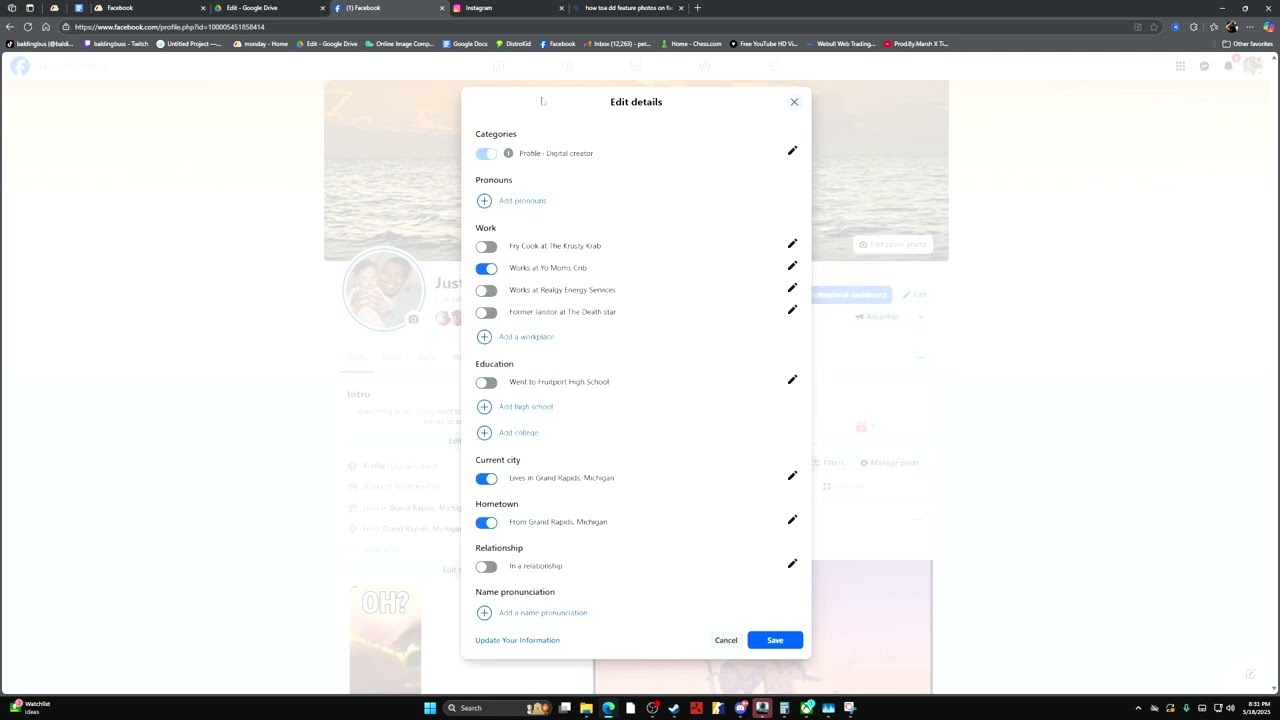Open the Free YouTube HD bookmark
This screenshot has width=1280, height=720.
tap(764, 44)
